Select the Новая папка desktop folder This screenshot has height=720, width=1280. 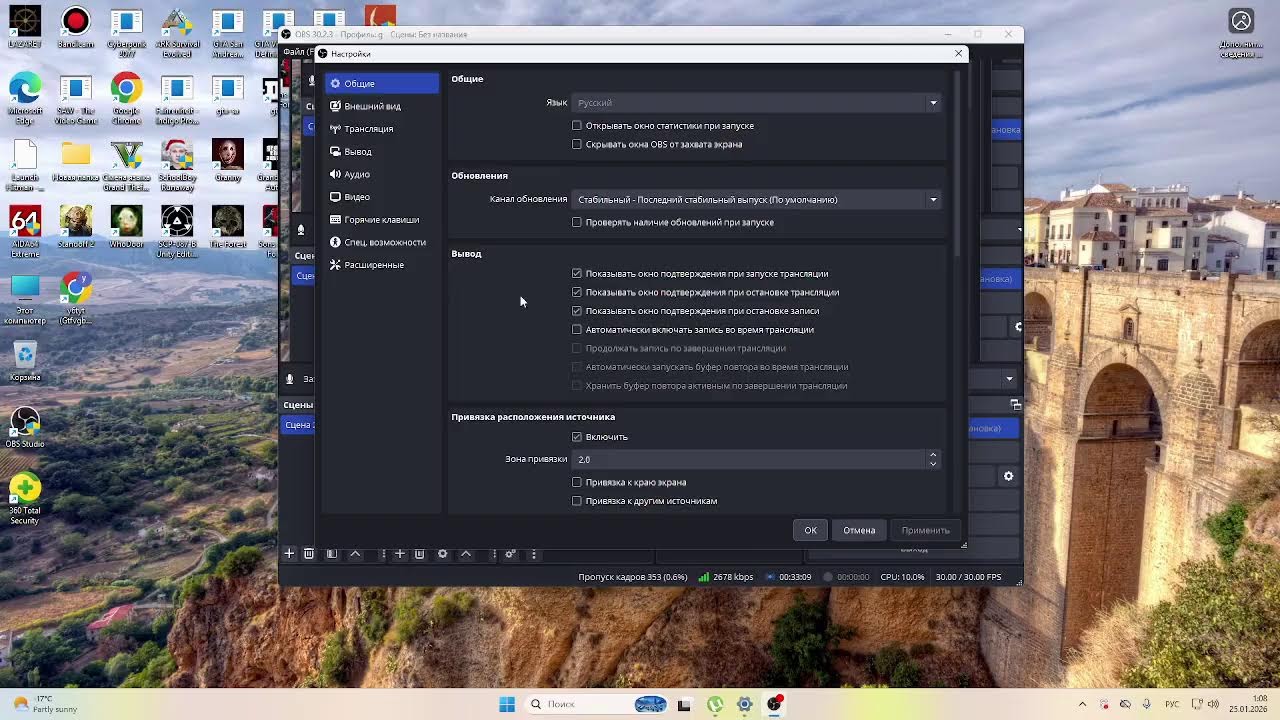pyautogui.click(x=75, y=160)
